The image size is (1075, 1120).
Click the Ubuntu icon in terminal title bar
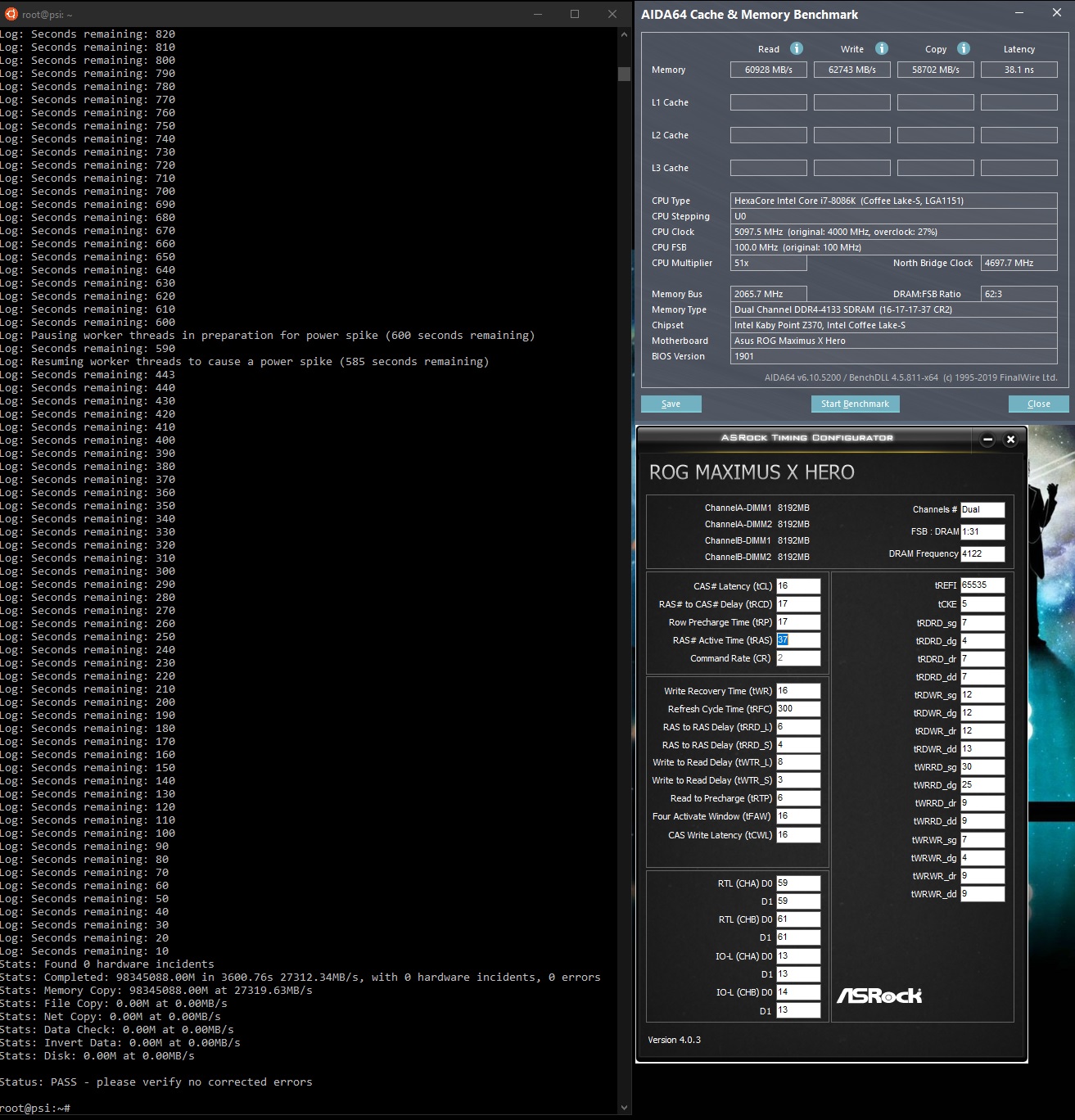(11, 14)
